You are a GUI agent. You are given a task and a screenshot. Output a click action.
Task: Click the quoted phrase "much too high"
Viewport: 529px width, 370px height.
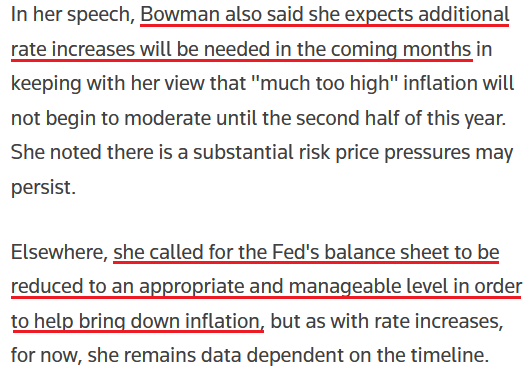pos(325,83)
